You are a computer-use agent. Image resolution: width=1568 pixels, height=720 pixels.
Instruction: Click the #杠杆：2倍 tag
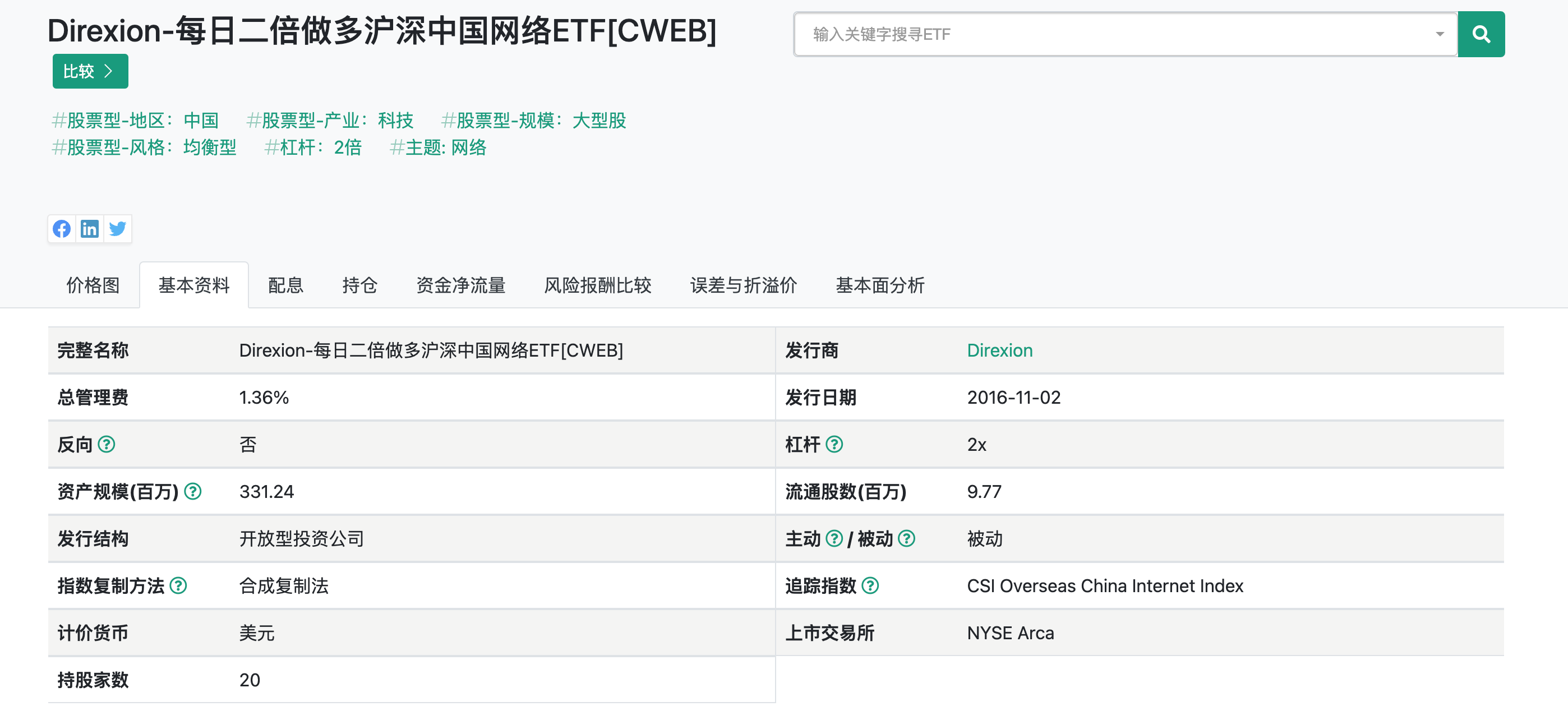click(x=313, y=147)
